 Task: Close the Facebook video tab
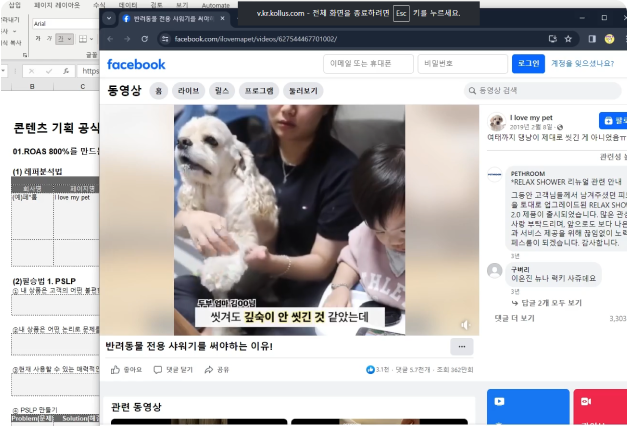click(222, 18)
